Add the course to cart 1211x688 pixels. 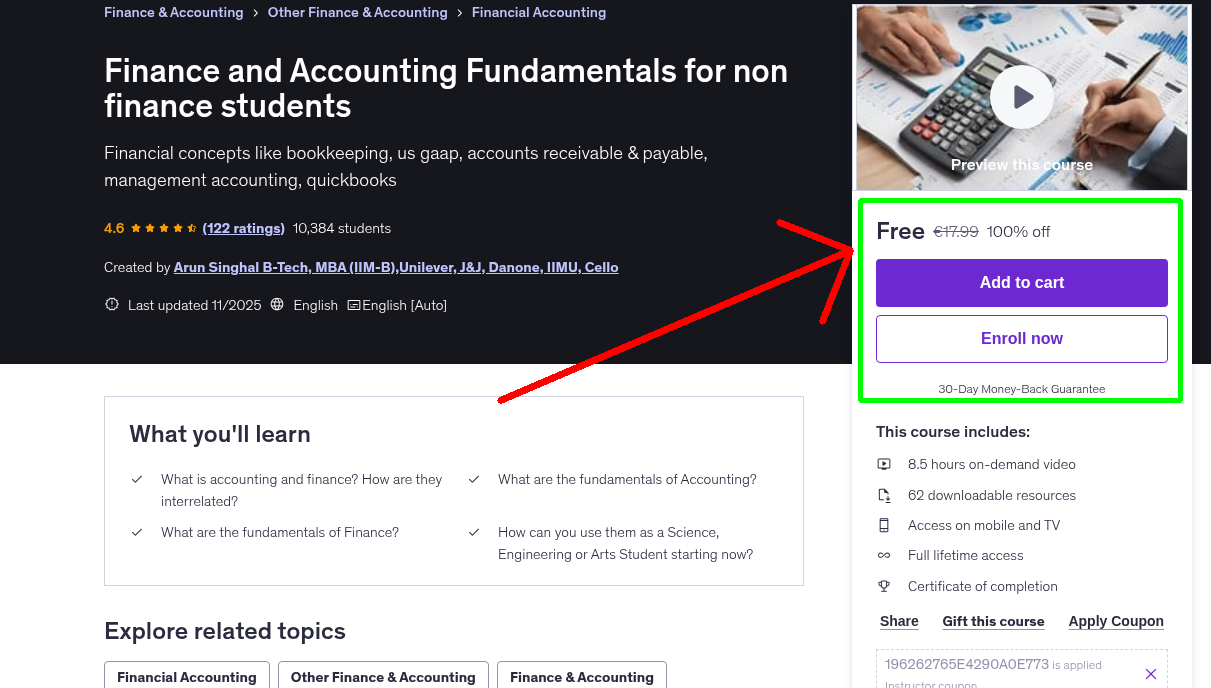[1021, 283]
